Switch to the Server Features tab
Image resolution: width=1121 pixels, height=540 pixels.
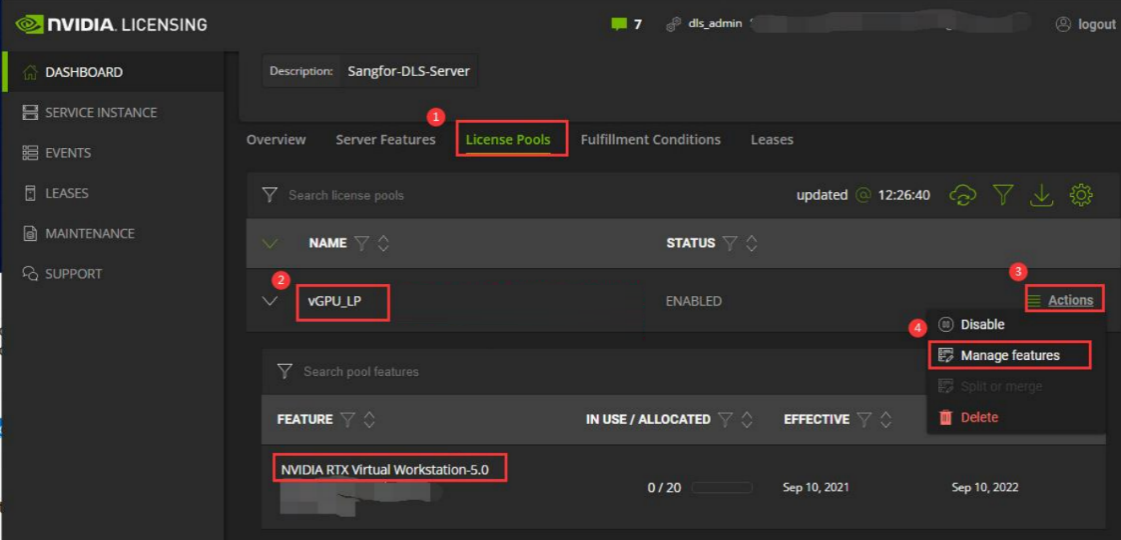coord(385,139)
